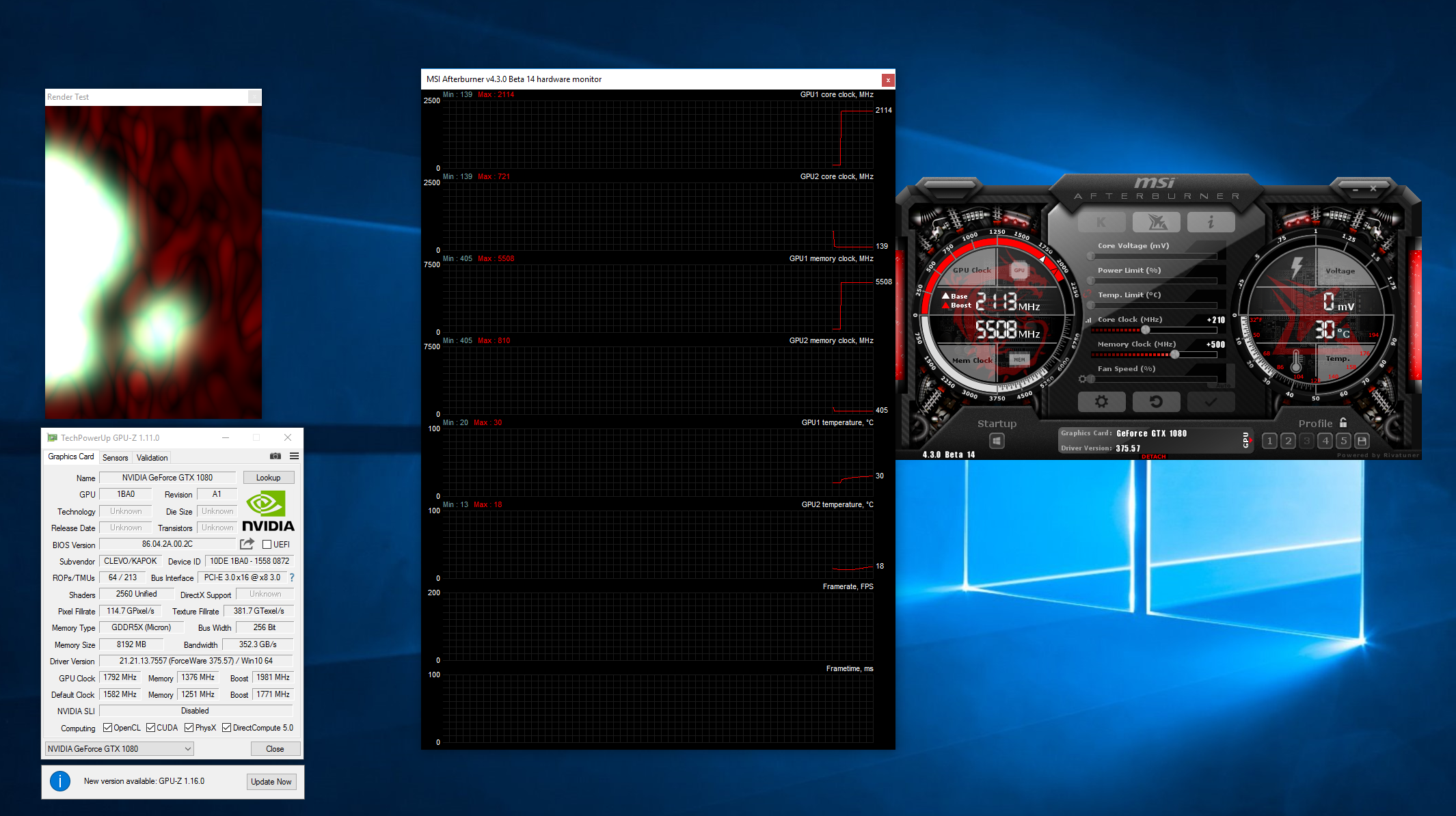Click the Temp. Limit slider handle
The height and width of the screenshot is (816, 1456).
[x=1091, y=305]
